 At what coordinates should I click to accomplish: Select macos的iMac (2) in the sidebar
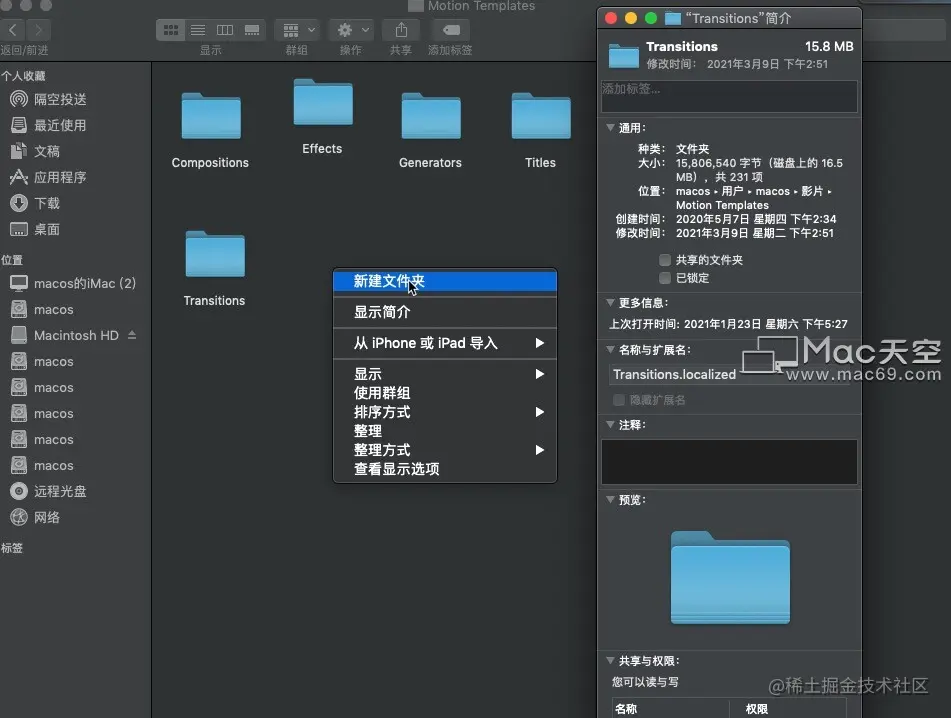[x=73, y=283]
